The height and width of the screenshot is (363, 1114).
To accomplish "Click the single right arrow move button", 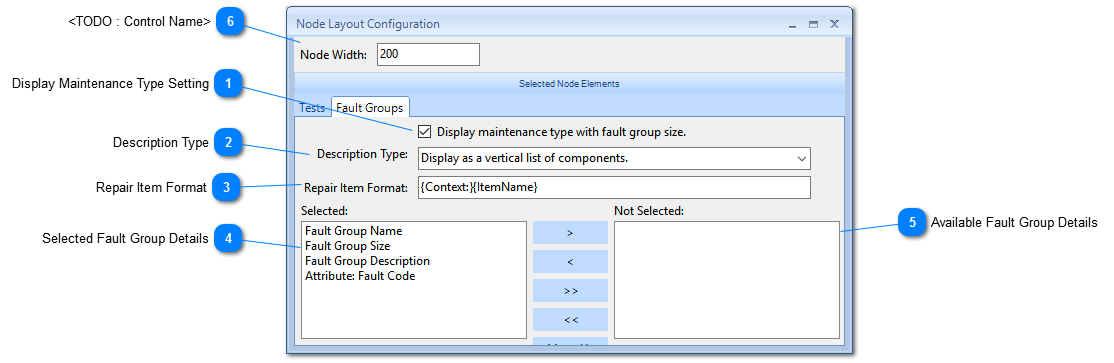I will [570, 232].
